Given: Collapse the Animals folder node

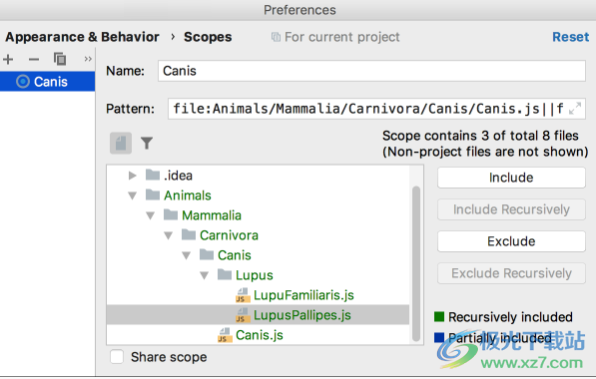Looking at the screenshot, I should pyautogui.click(x=132, y=196).
